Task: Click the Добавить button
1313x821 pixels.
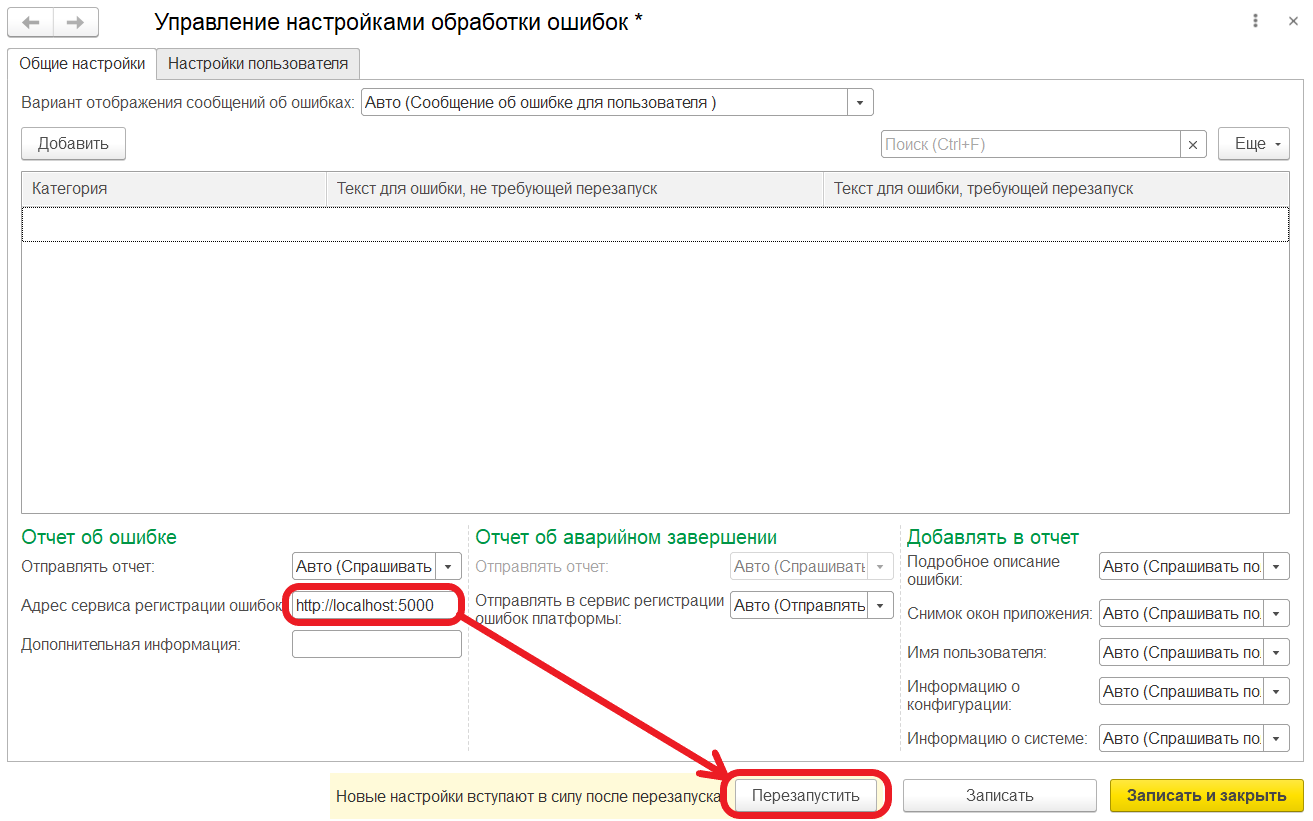Action: coord(73,144)
